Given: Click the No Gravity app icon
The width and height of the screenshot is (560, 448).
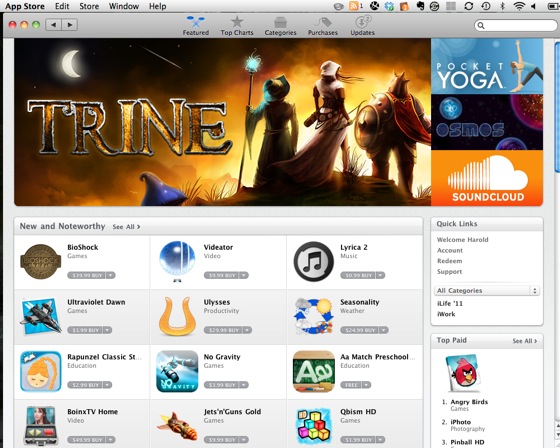Looking at the screenshot, I should [x=177, y=371].
